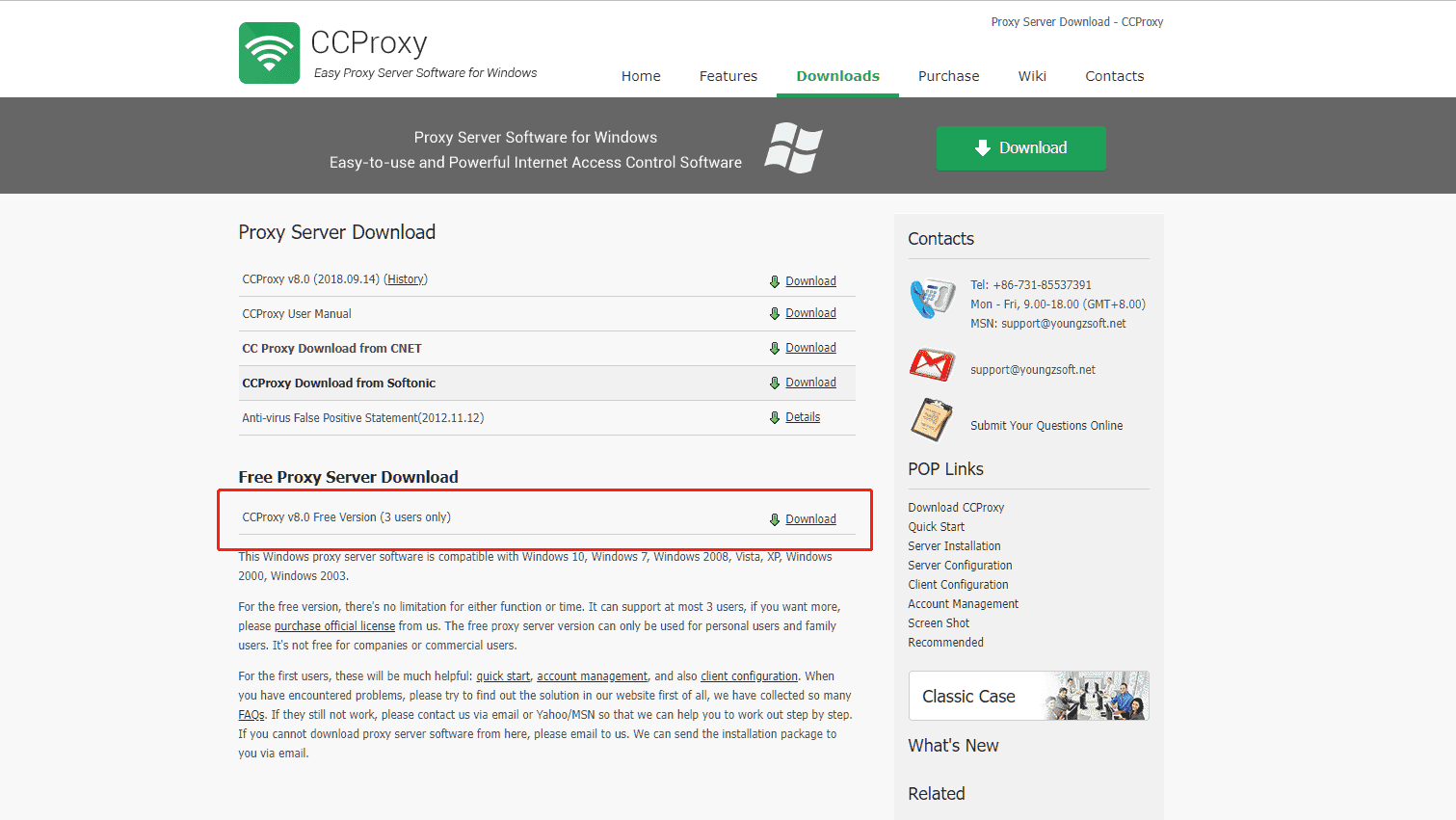Open the Wiki menu item
This screenshot has height=820, width=1456.
(1032, 76)
